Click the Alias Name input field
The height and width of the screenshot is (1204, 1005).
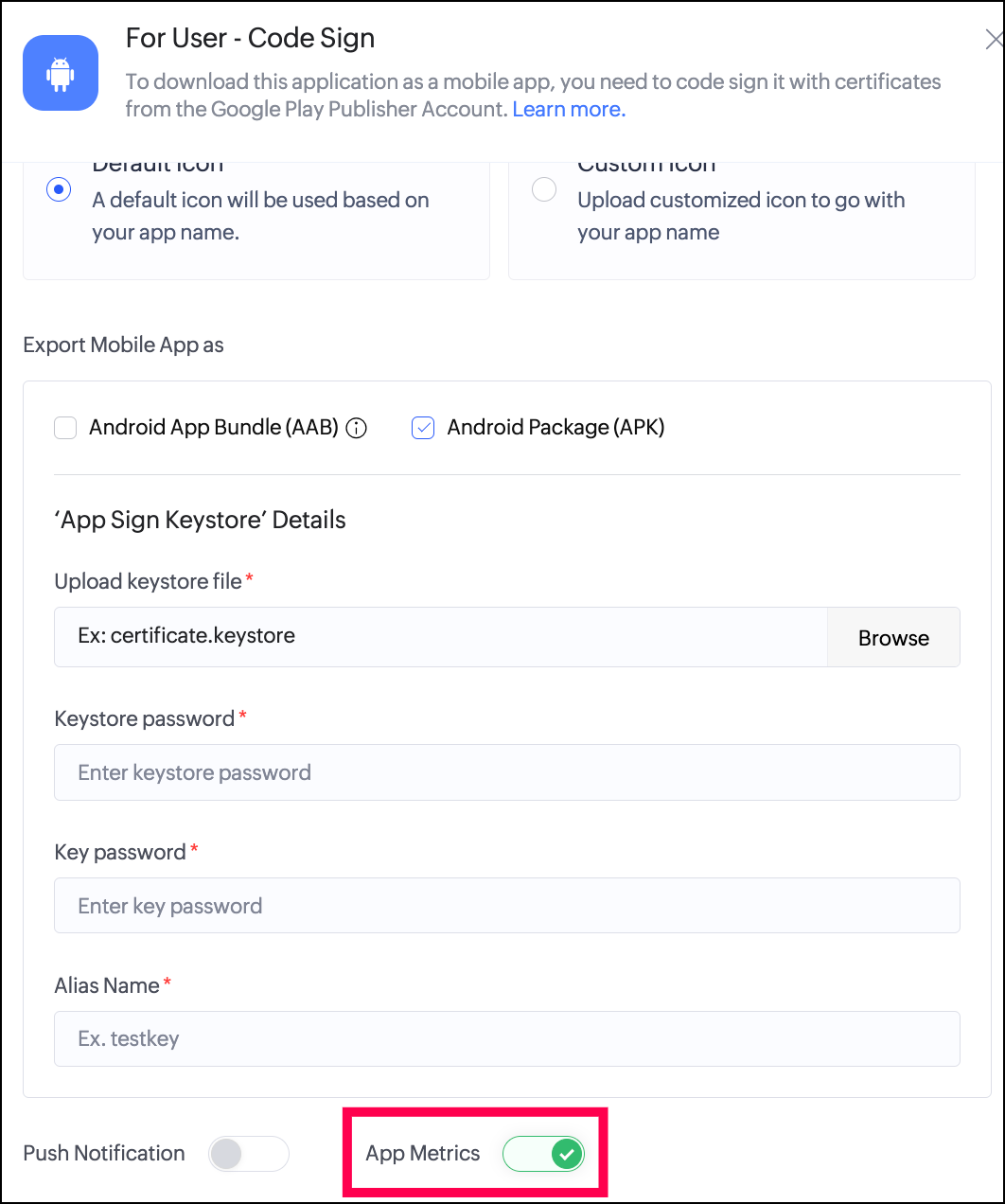point(507,1039)
